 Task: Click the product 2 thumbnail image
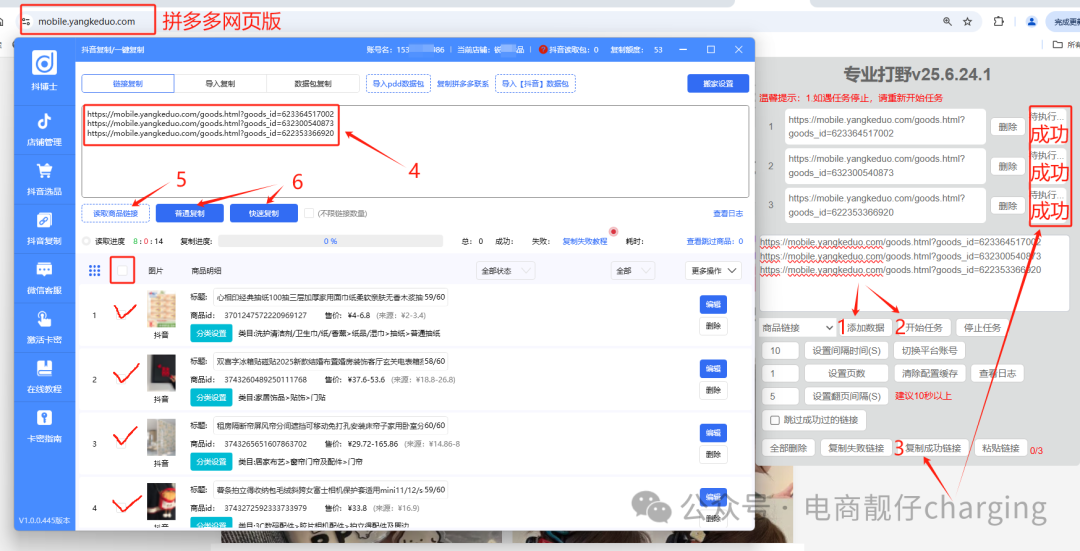click(161, 373)
